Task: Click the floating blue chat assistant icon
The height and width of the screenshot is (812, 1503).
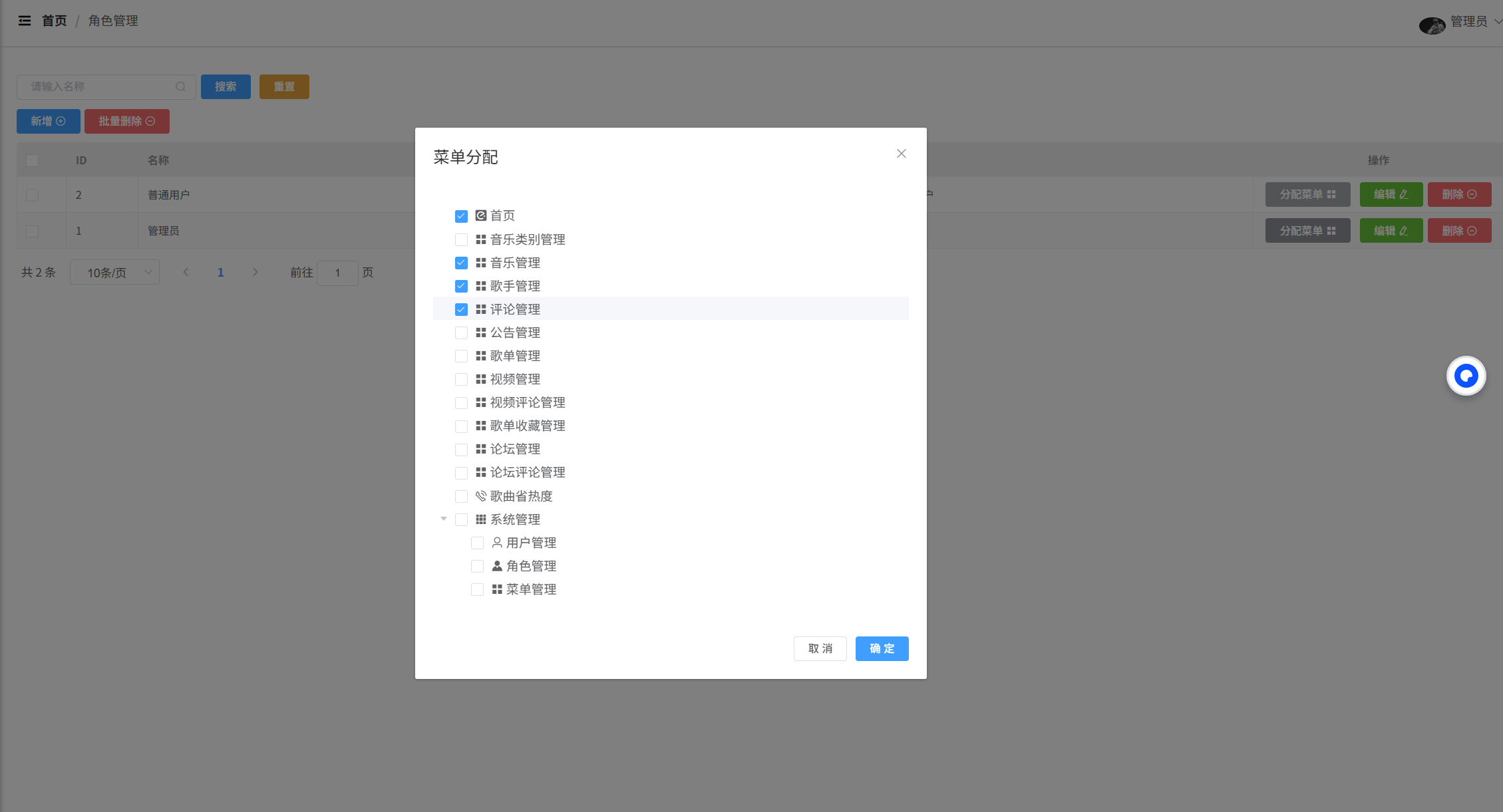Action: [x=1466, y=376]
